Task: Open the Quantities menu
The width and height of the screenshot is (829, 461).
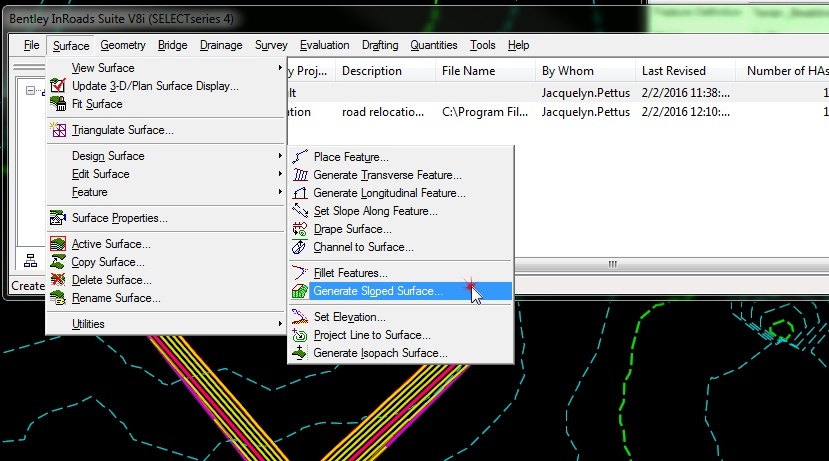Action: tap(434, 45)
